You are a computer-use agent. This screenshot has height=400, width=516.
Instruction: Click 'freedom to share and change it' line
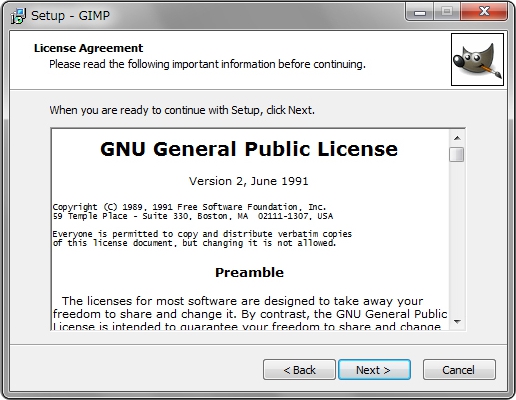coord(250,314)
